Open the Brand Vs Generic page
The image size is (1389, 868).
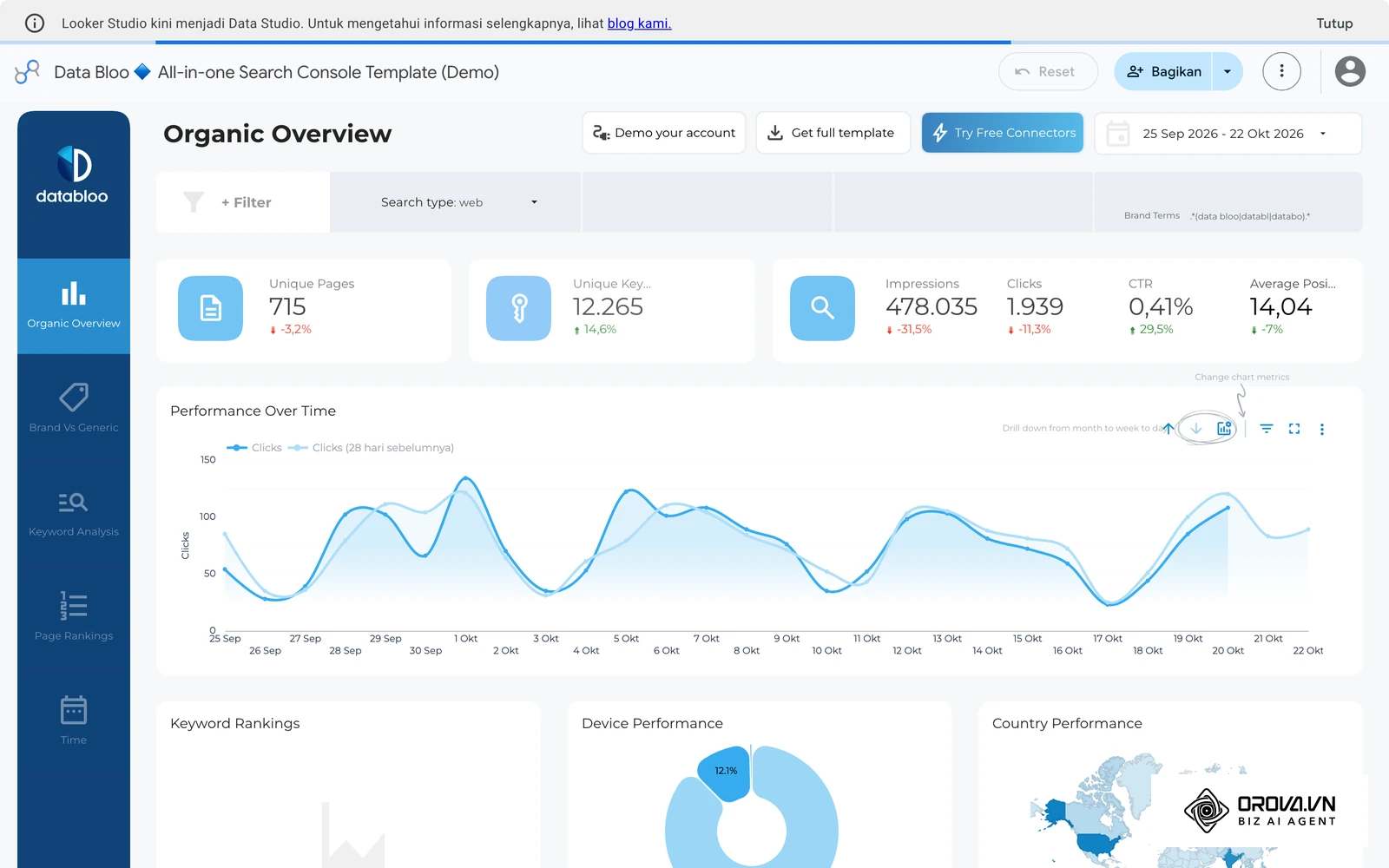tap(74, 410)
